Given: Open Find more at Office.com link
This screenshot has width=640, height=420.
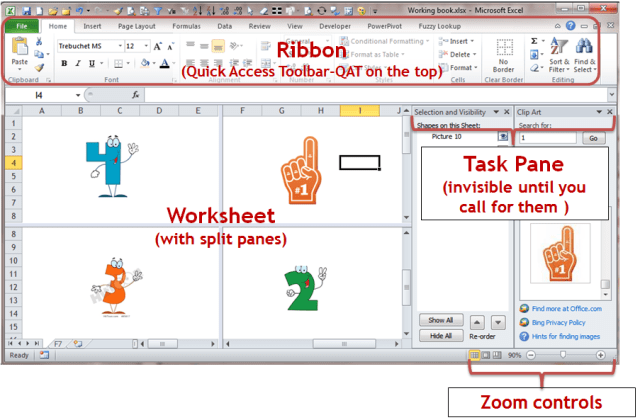Looking at the screenshot, I should [567, 309].
